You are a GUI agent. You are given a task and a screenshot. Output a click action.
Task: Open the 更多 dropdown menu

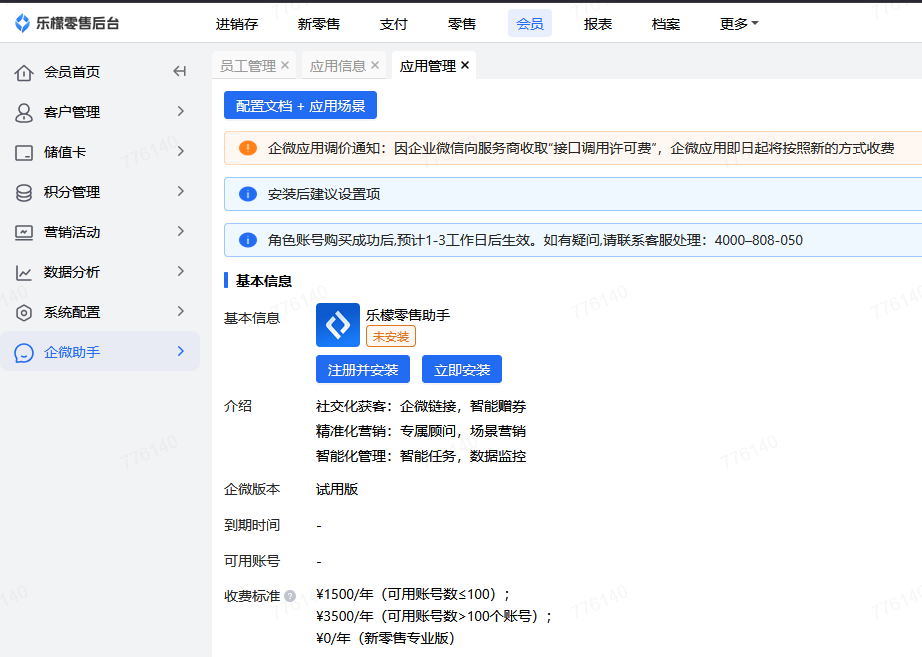coord(739,24)
